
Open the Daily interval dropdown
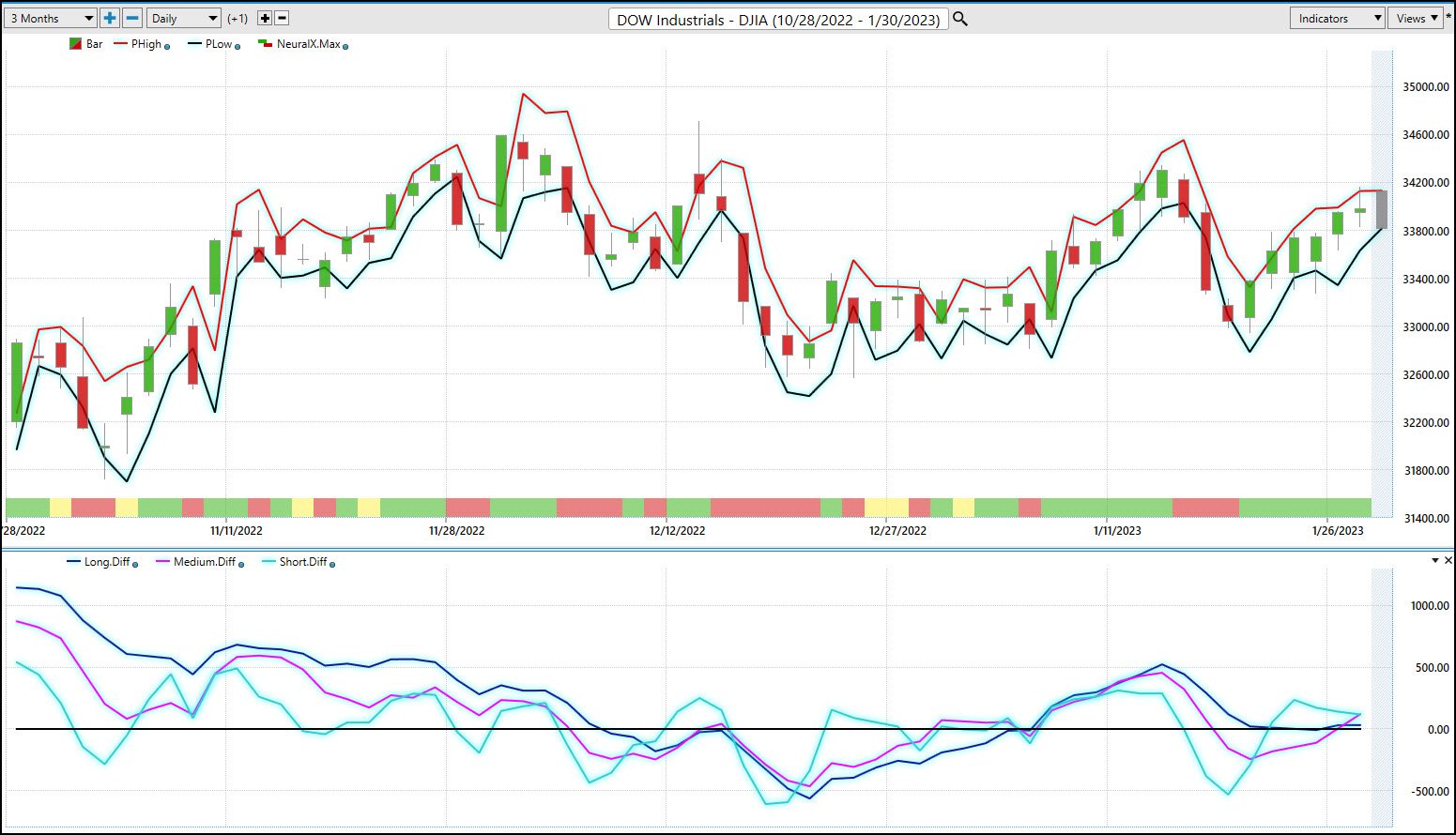click(184, 18)
